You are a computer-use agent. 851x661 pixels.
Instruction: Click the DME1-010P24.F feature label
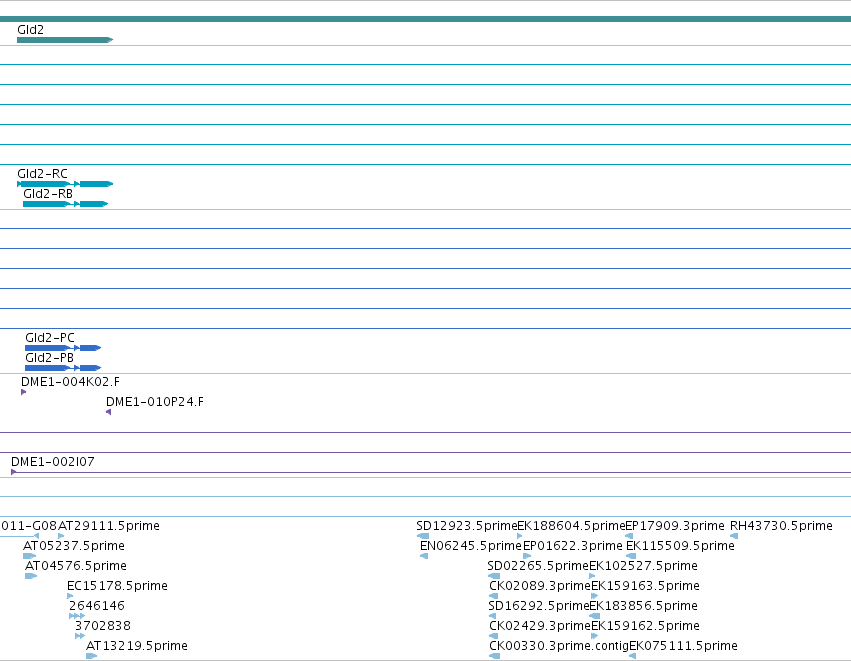point(155,402)
